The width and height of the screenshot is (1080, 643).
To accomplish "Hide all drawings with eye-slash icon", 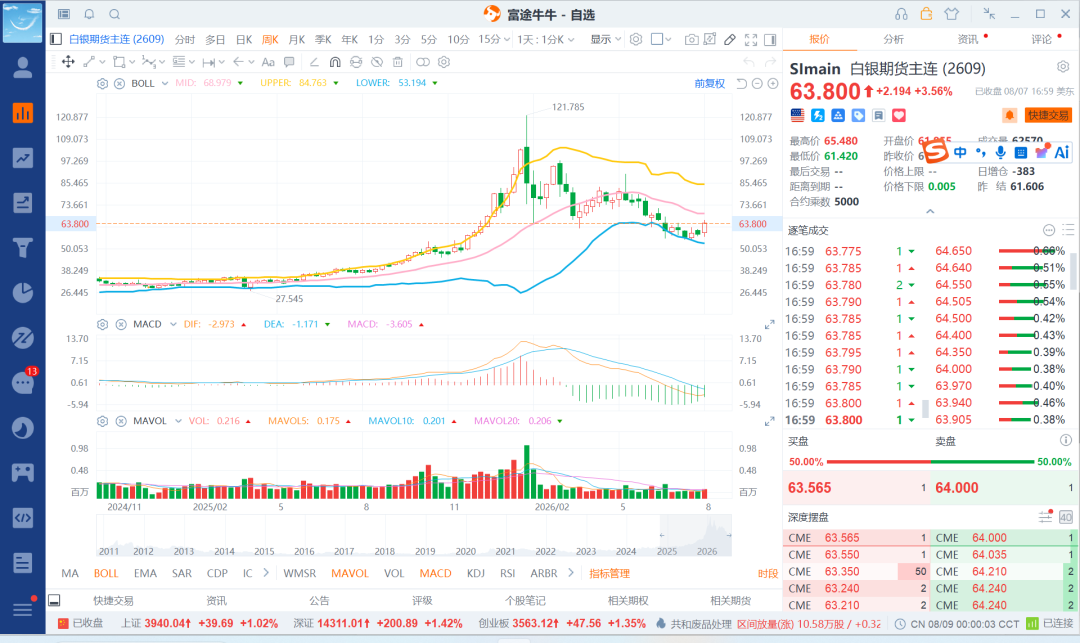I will pyautogui.click(x=377, y=62).
